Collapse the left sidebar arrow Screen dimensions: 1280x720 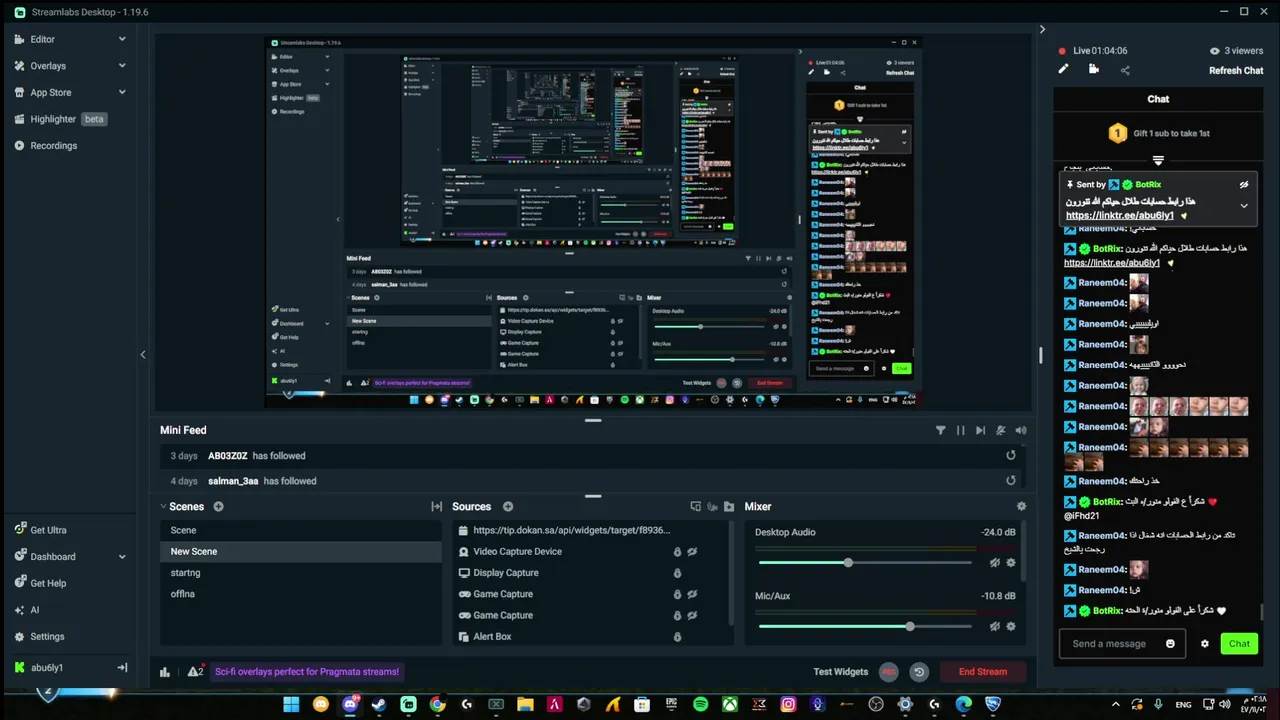coord(142,354)
